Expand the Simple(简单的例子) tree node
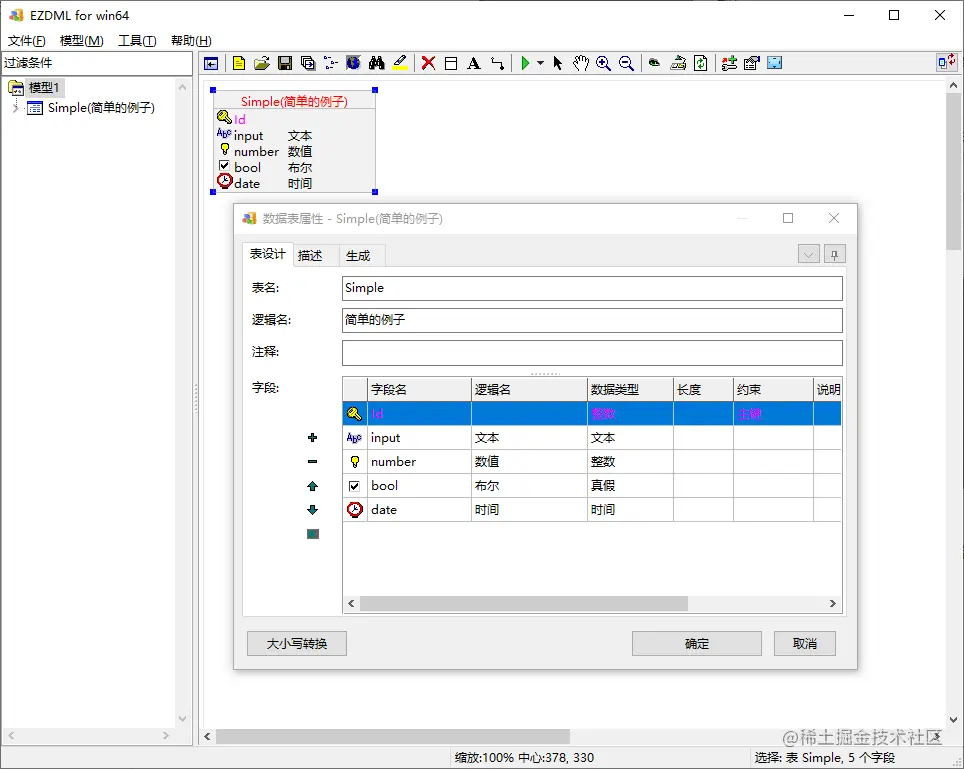 pos(15,108)
